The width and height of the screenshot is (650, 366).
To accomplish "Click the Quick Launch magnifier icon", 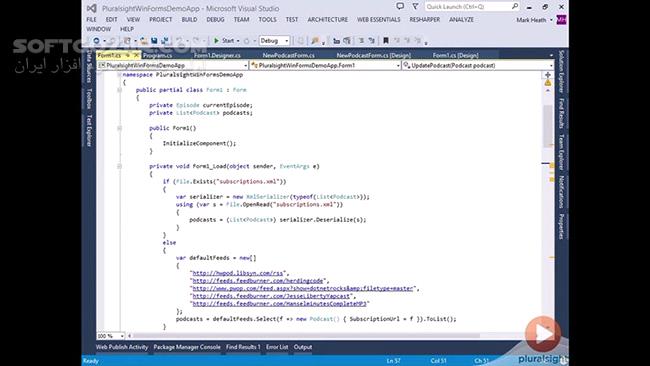I will pos(514,6).
